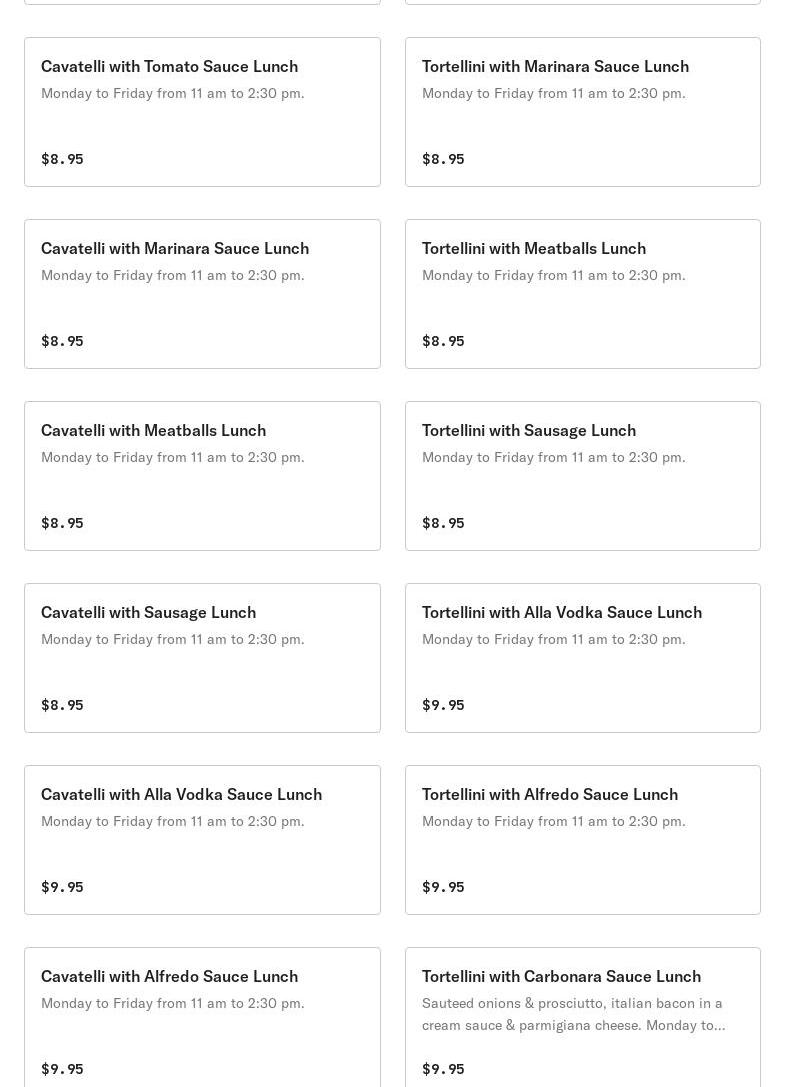Click $8.95 price under Cavatelli Tomato Sauce
Image resolution: width=785 pixels, height=1087 pixels.
62,159
